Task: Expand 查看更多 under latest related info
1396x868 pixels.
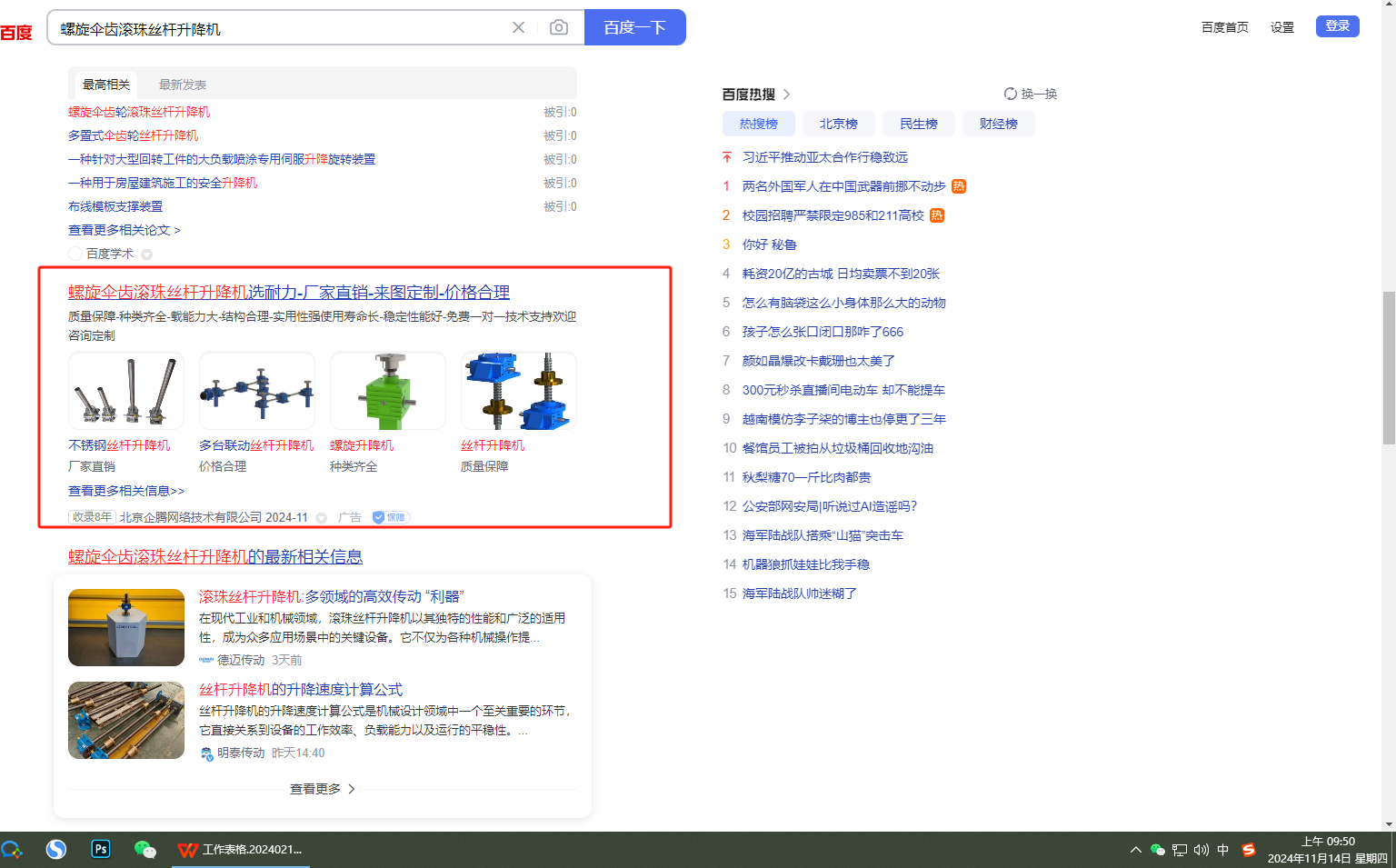Action: click(323, 789)
